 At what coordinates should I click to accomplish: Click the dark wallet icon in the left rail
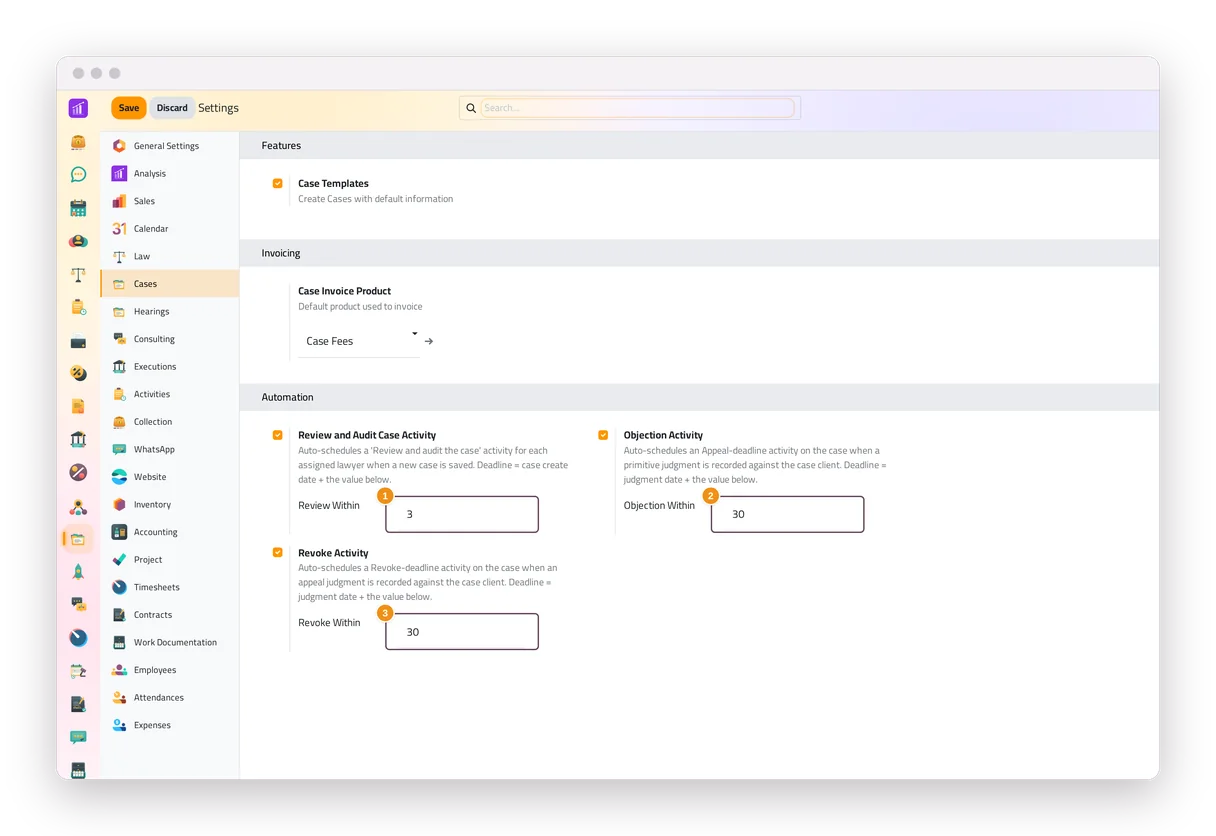[x=78, y=341]
